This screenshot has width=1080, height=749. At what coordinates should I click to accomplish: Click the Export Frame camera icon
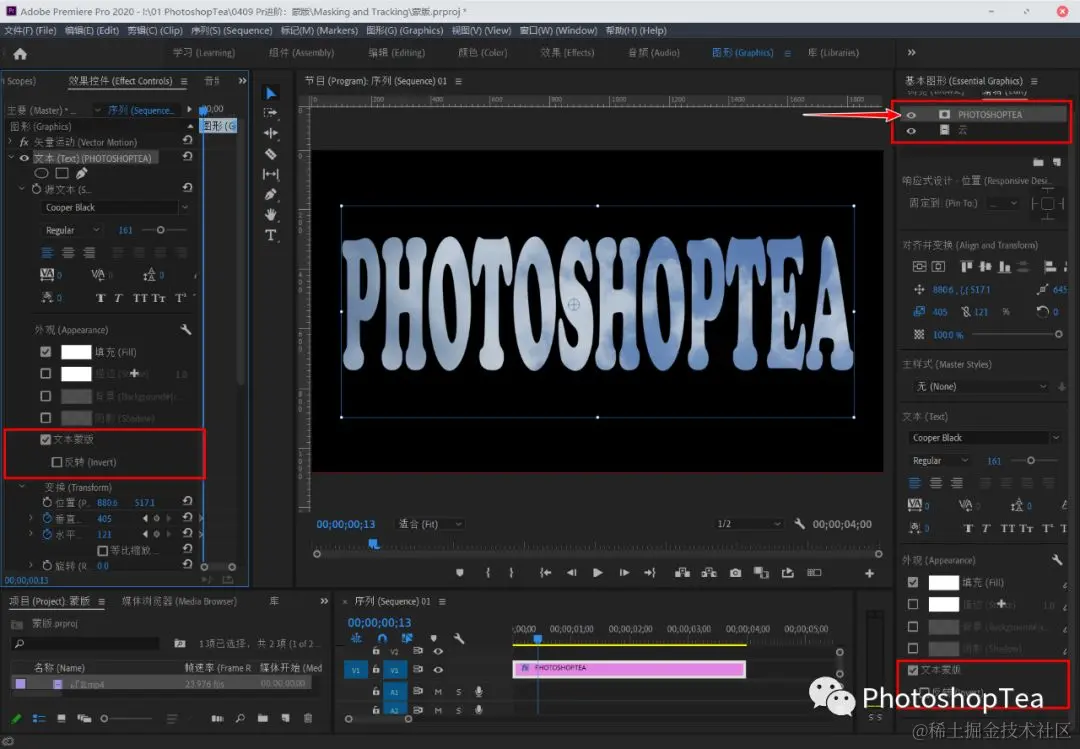coord(735,573)
